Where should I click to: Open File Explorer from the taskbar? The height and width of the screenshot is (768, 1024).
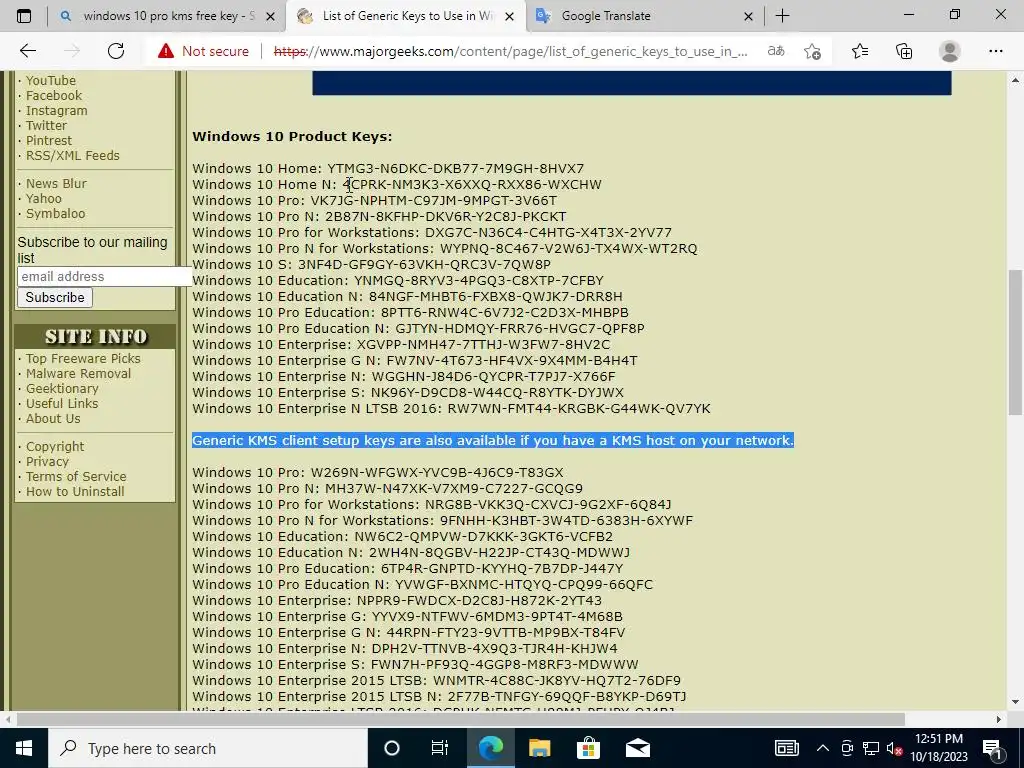point(539,748)
